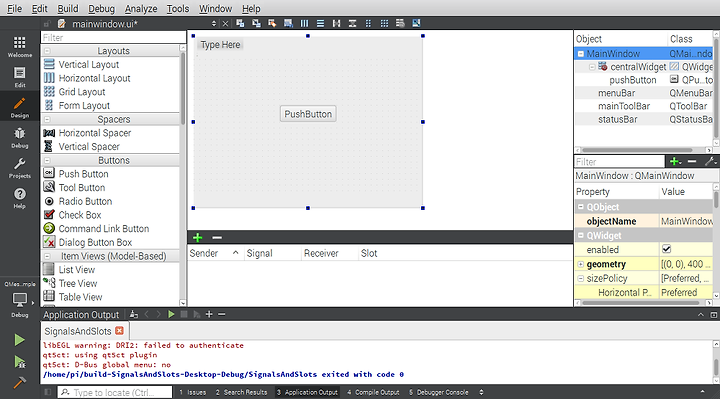Close the mainwindow.ui document
The image size is (720, 399).
pos(225,24)
